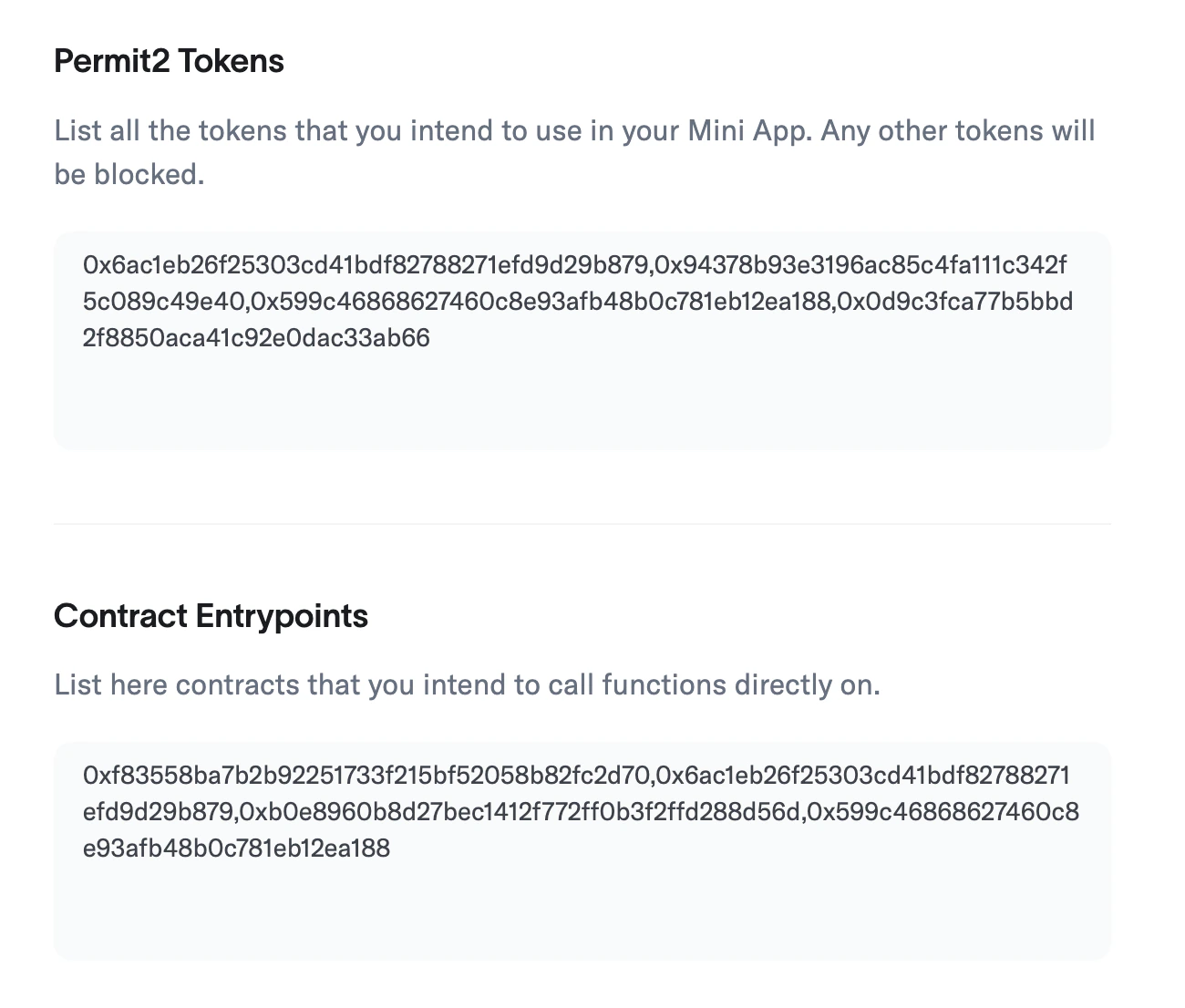Select the entrypoint address ending with 12ea188
The image size is (1185, 1008).
(x=237, y=847)
